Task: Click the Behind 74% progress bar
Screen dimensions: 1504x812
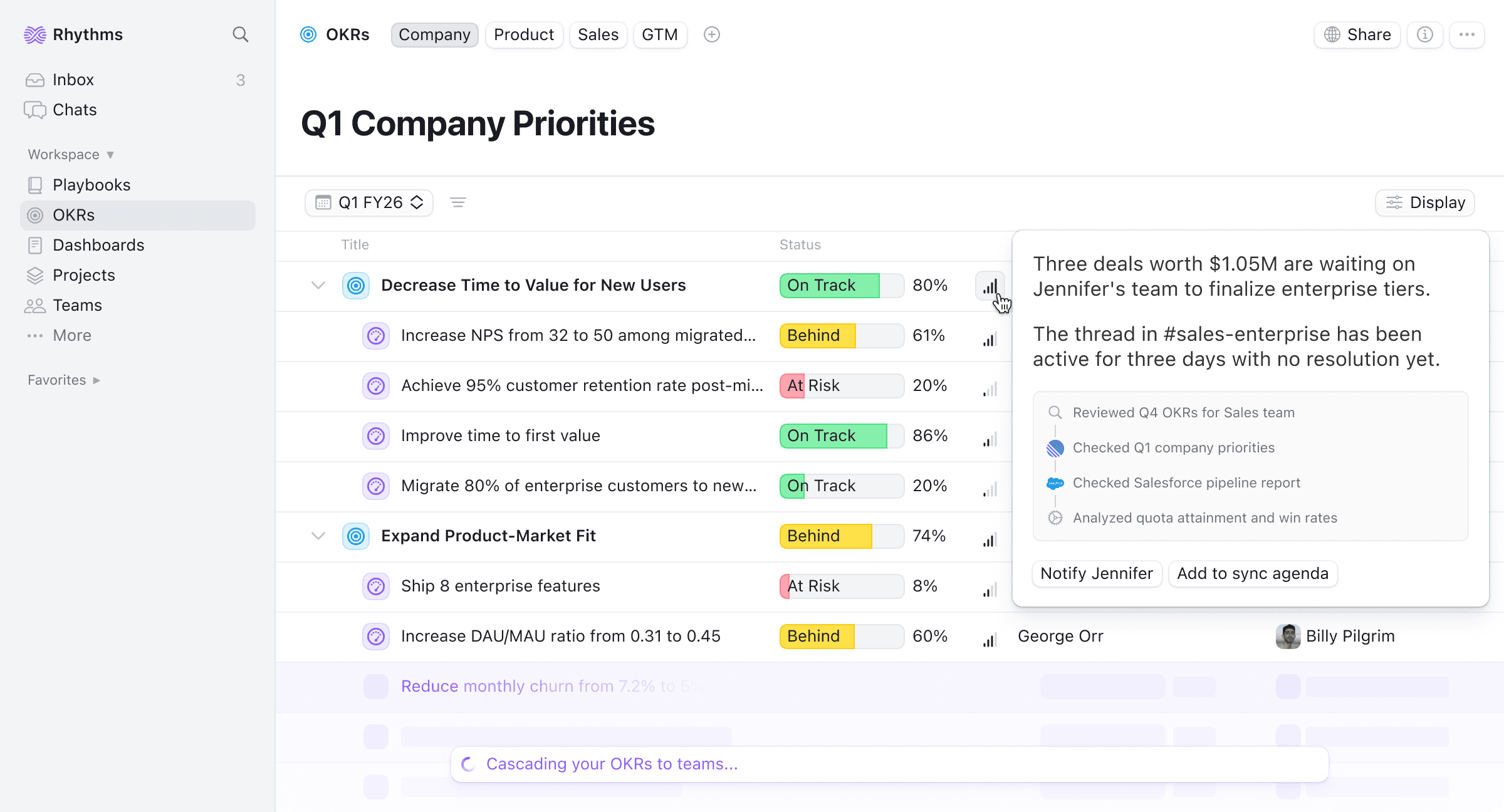Action: coord(841,536)
